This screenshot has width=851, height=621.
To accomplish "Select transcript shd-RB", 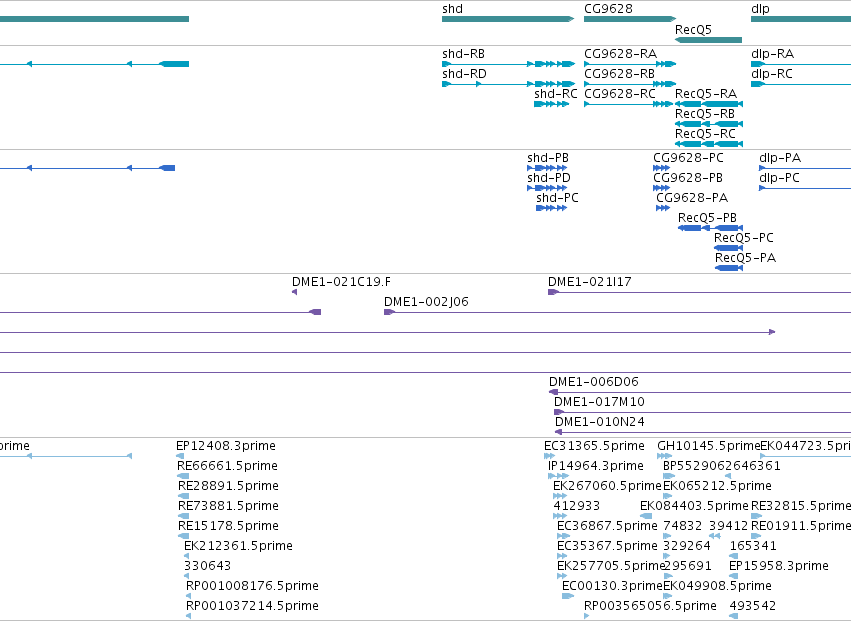I will coord(509,64).
